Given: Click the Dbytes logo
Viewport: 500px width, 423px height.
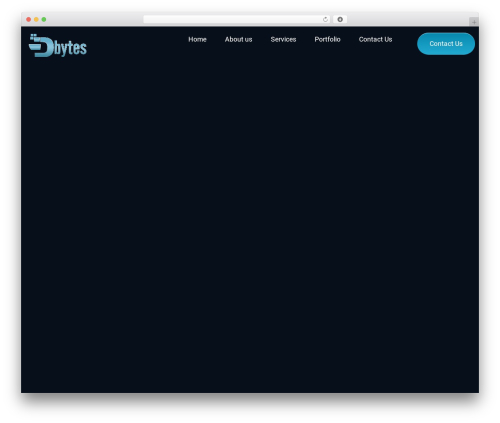Looking at the screenshot, I should (58, 45).
